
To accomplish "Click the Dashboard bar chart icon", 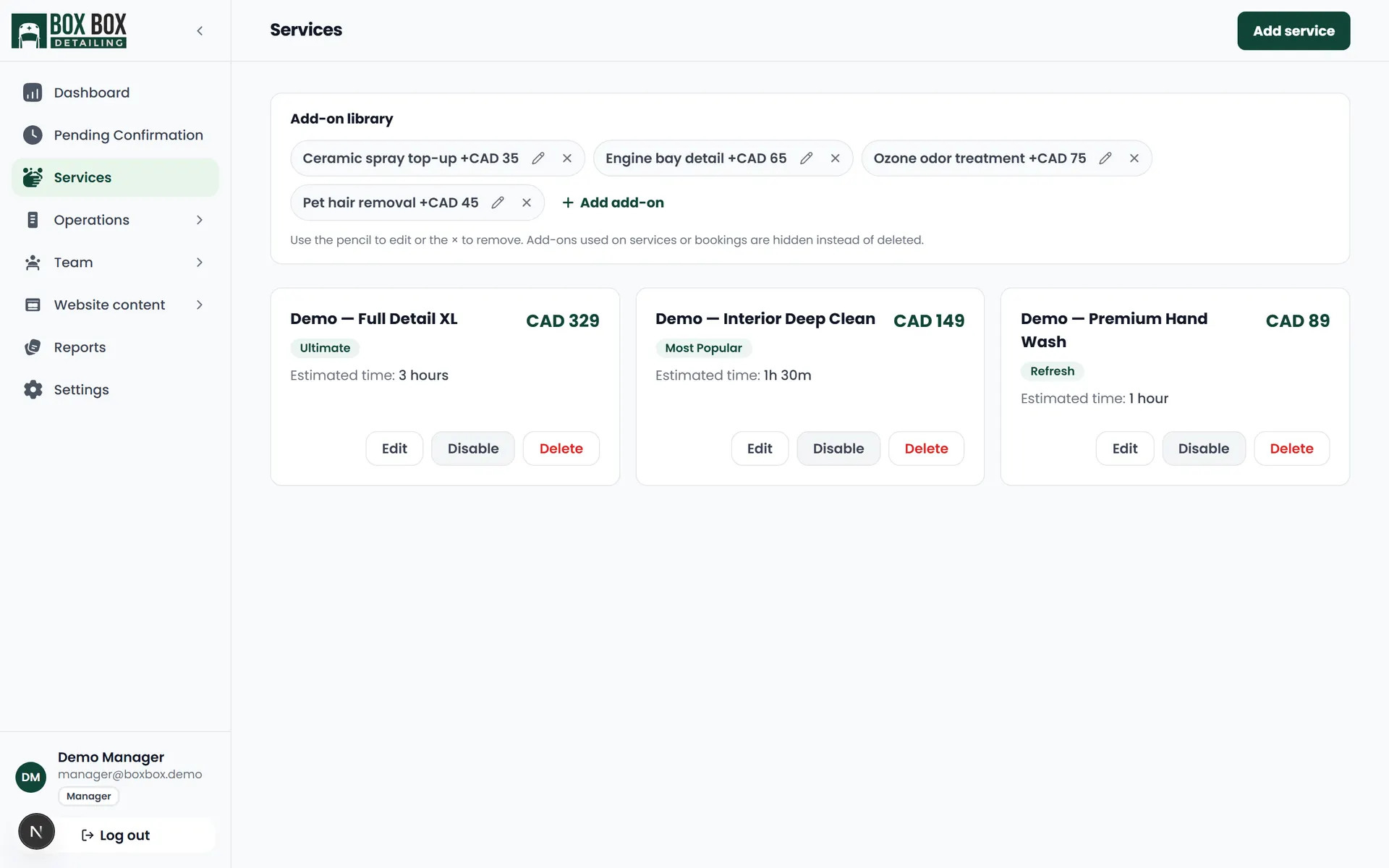I will pos(33,93).
